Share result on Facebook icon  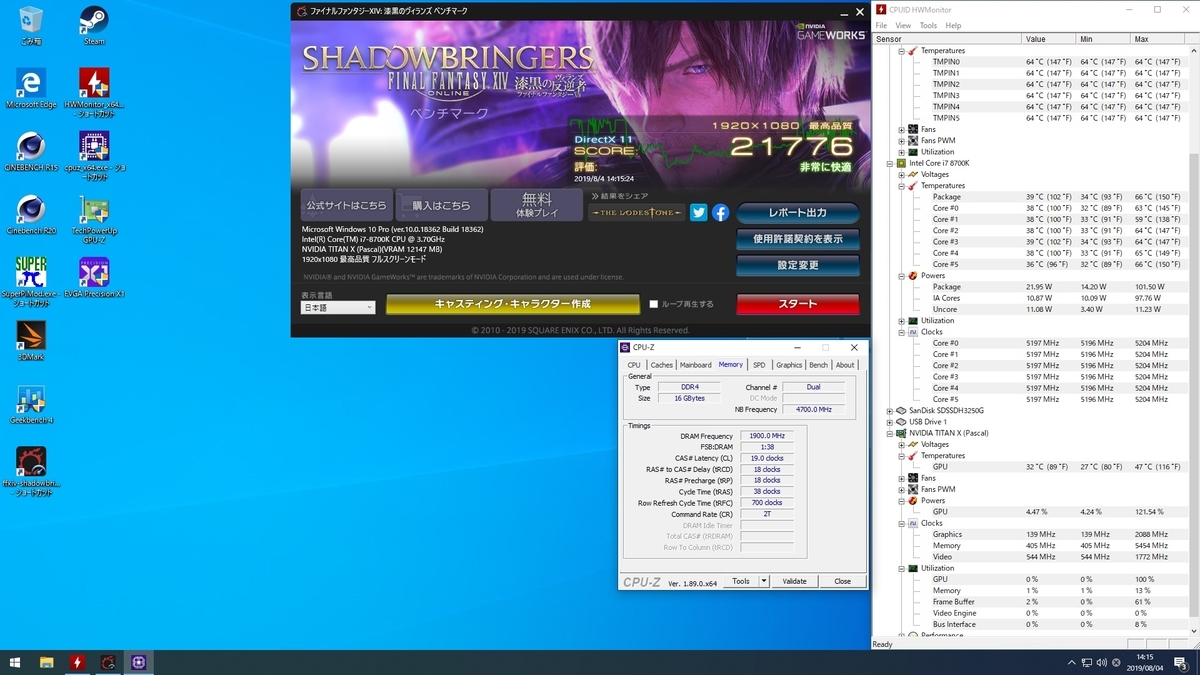(720, 212)
